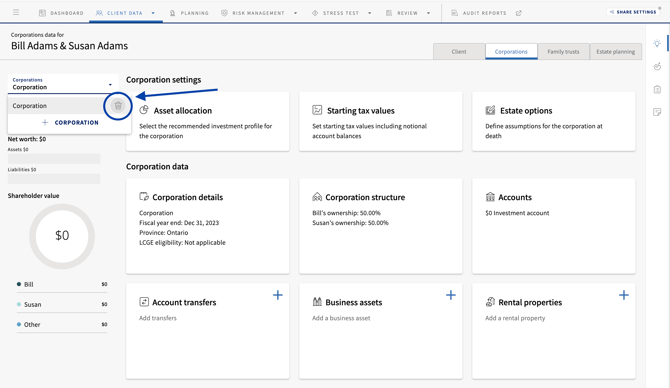Click the Accounts bank building icon
The width and height of the screenshot is (670, 388).
coord(490,197)
